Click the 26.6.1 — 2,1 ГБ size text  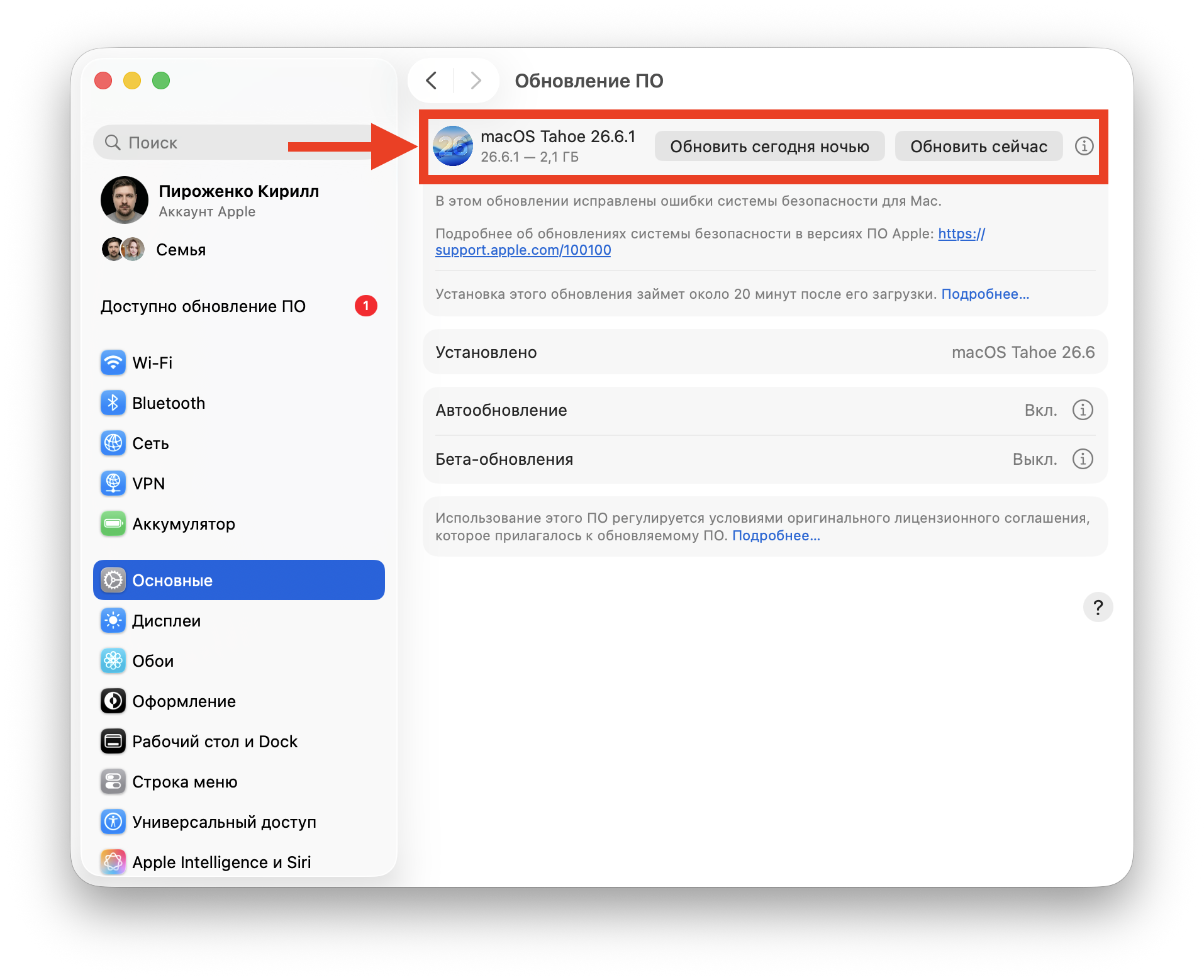coord(530,157)
